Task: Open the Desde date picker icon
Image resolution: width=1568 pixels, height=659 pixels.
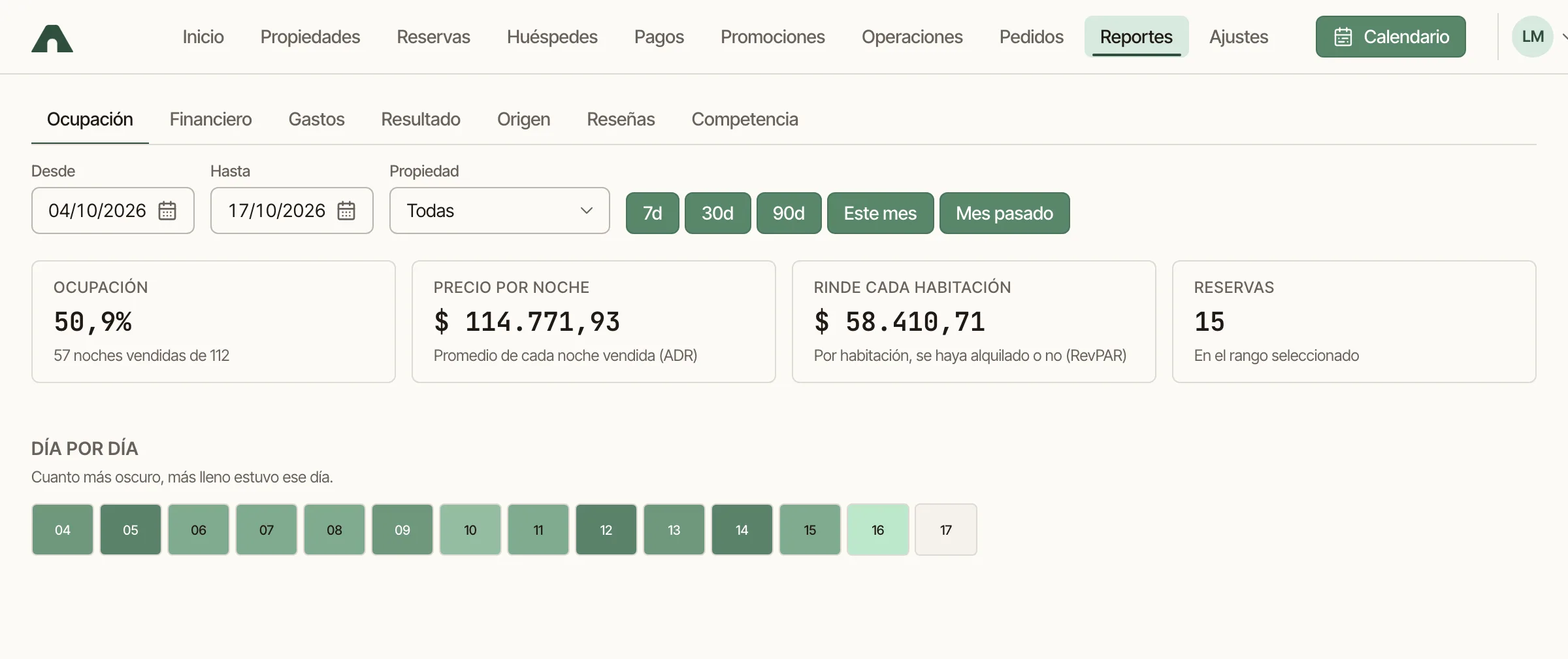Action: point(167,211)
